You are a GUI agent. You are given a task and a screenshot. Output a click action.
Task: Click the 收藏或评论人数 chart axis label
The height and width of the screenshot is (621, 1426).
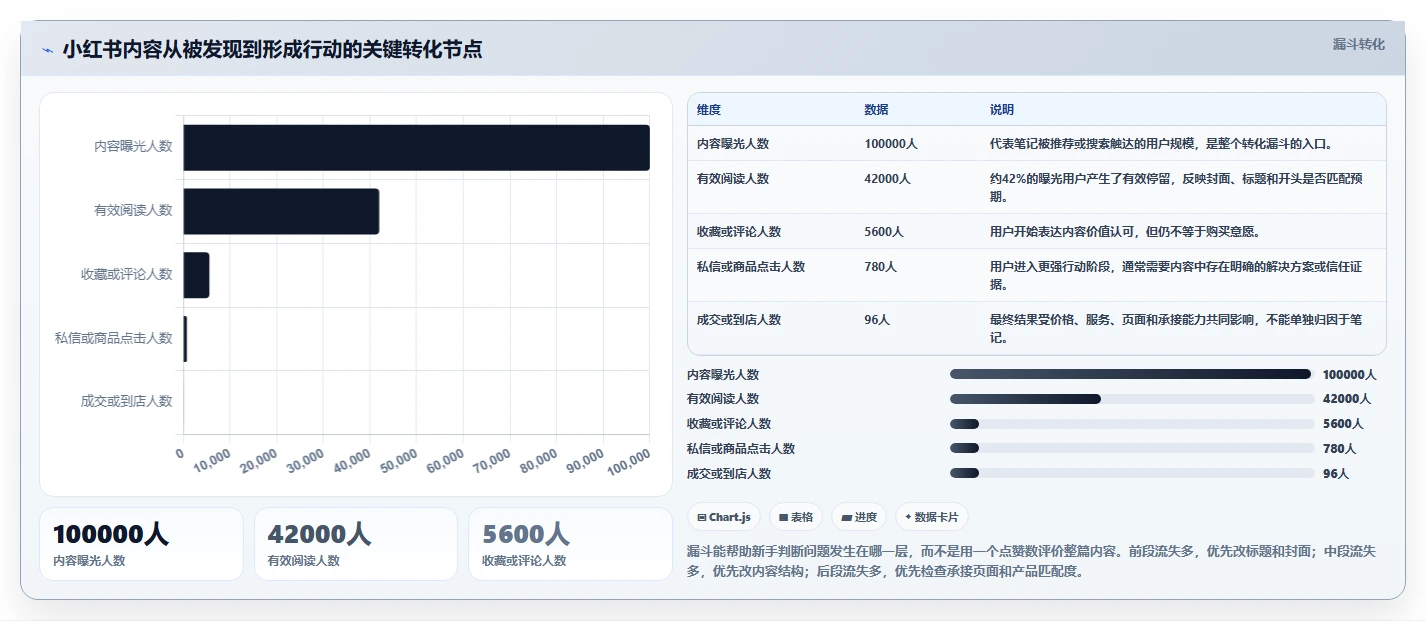click(x=127, y=274)
